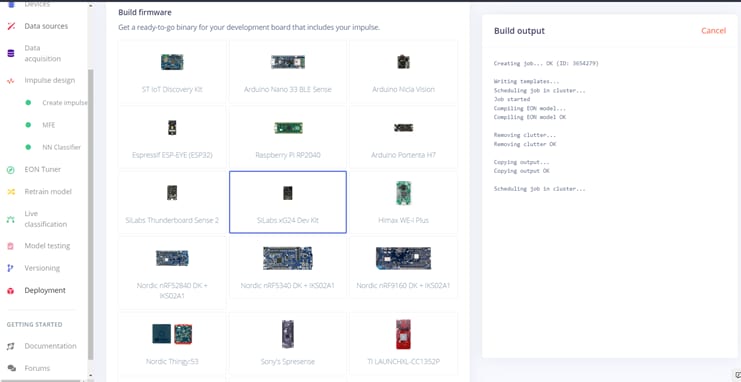Image resolution: width=741 pixels, height=382 pixels.
Task: Click the Deployment box icon
Action: pyautogui.click(x=11, y=291)
